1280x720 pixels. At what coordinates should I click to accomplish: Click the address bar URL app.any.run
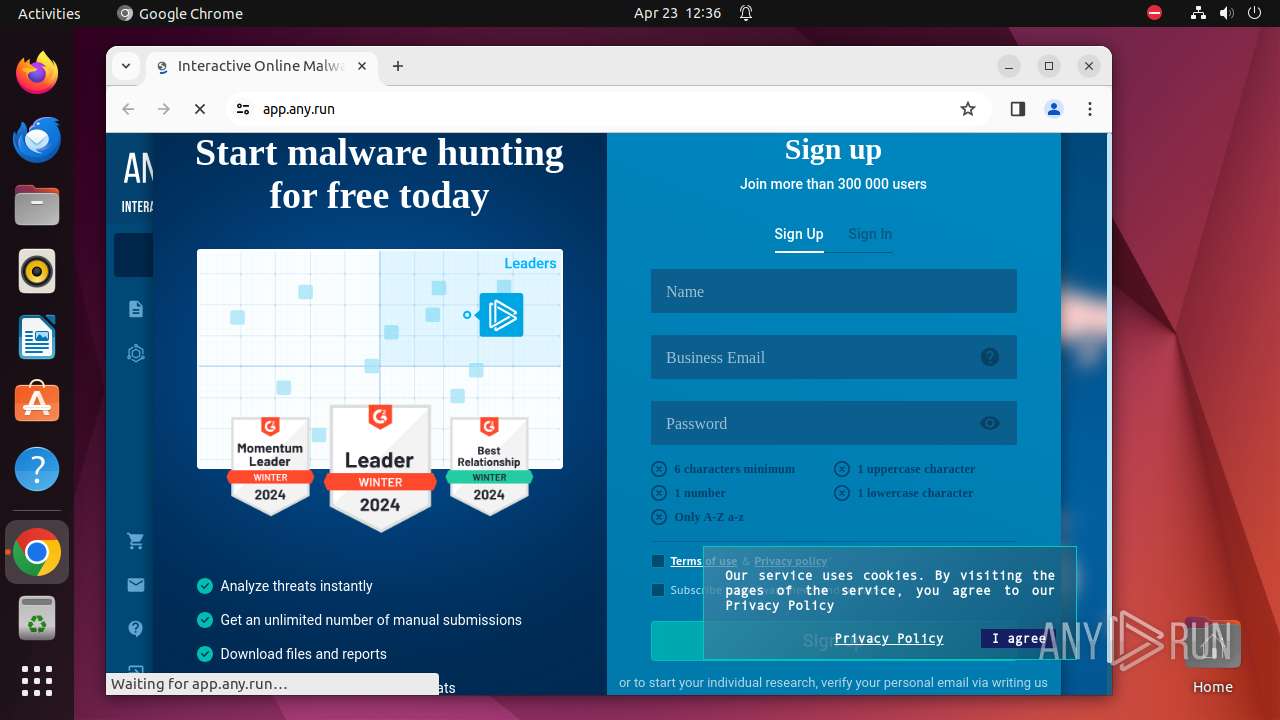coord(299,109)
